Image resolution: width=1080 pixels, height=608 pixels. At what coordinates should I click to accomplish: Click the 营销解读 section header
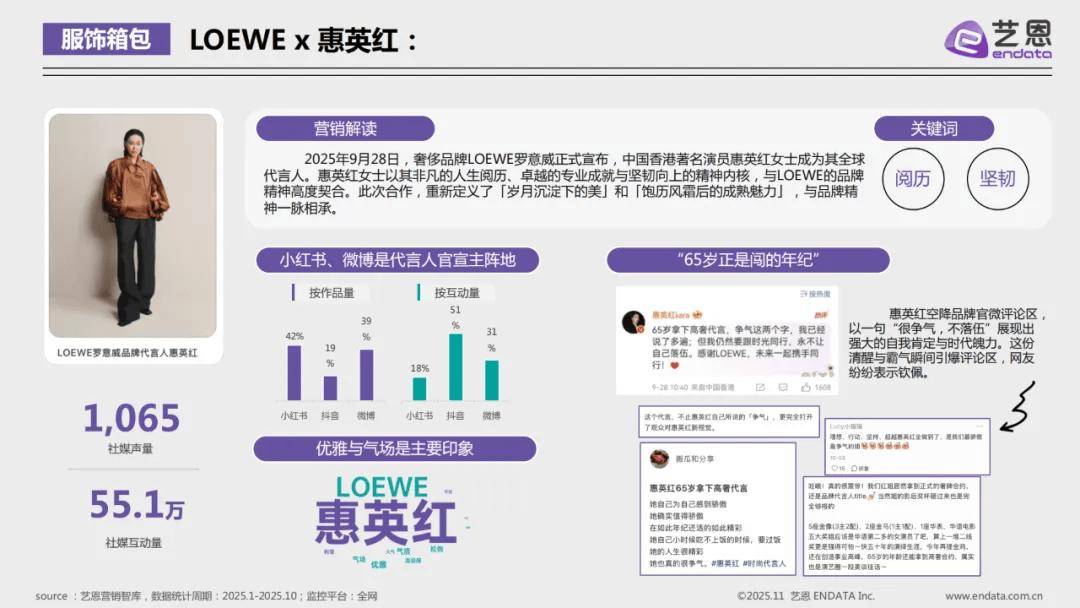[x=345, y=128]
